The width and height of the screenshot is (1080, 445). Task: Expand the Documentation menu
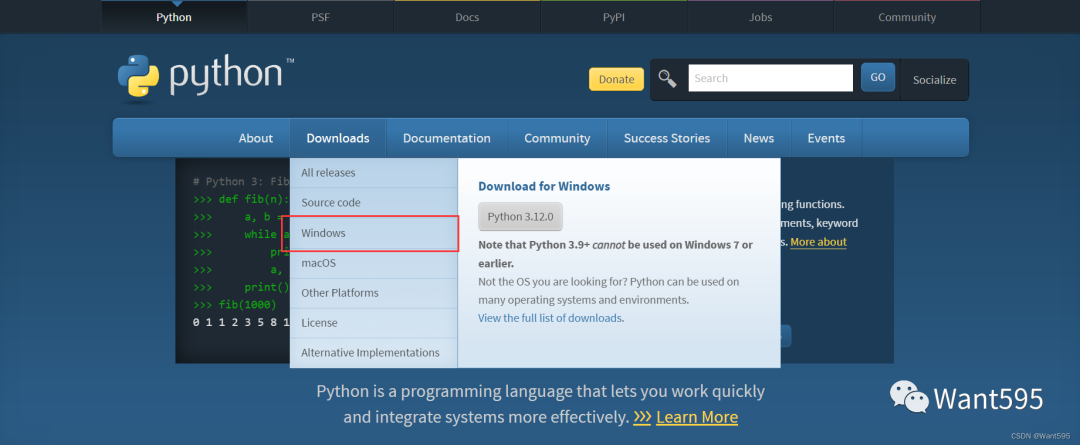tap(446, 138)
